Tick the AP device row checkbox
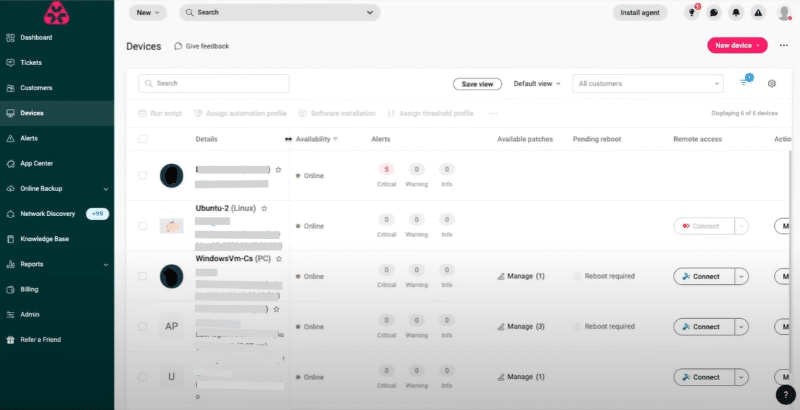The width and height of the screenshot is (800, 410). tap(143, 326)
